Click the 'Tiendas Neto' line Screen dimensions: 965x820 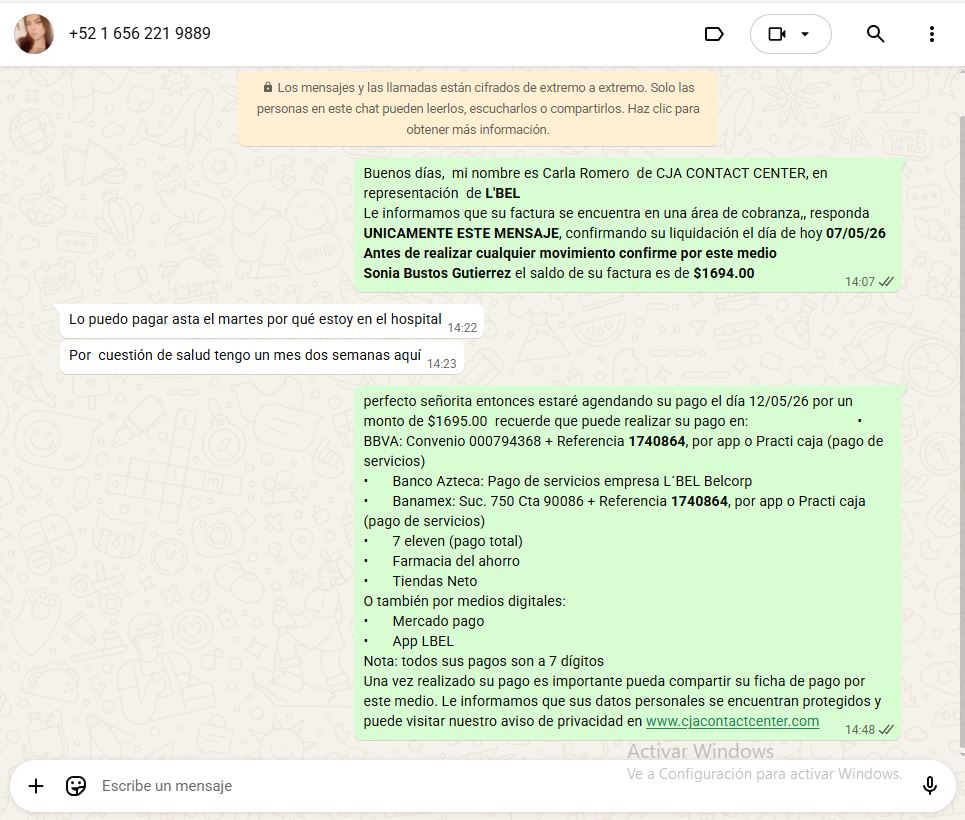[x=434, y=581]
